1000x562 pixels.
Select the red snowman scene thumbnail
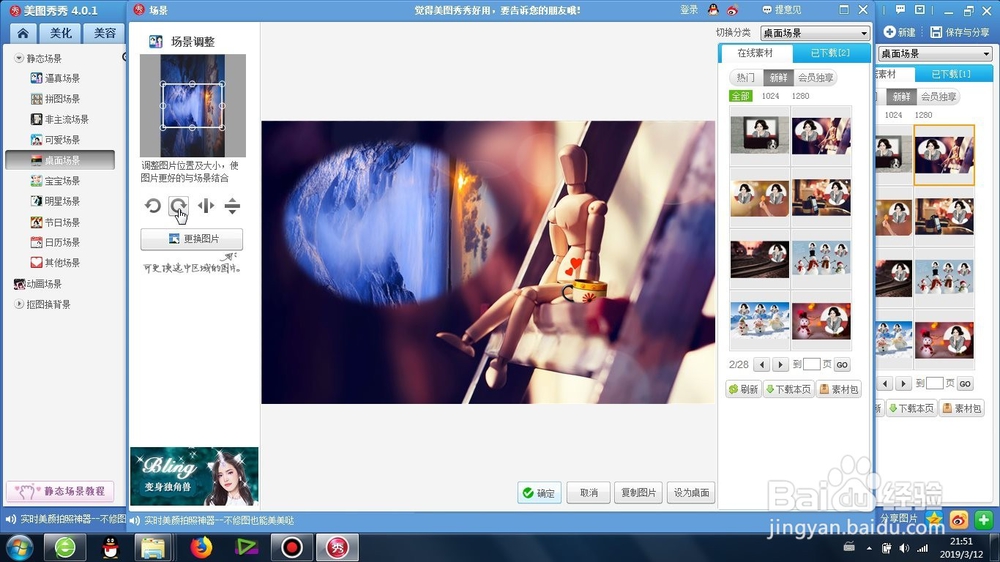coord(821,321)
